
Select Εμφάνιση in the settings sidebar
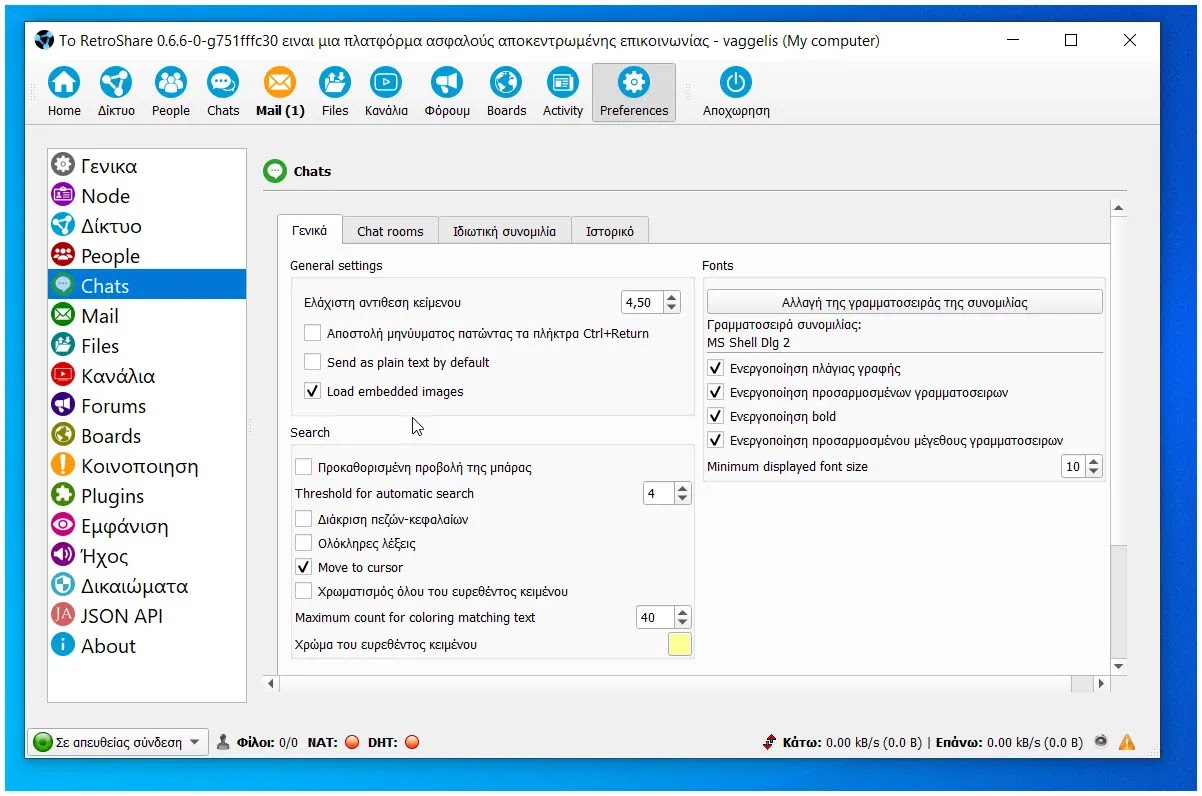click(x=147, y=526)
